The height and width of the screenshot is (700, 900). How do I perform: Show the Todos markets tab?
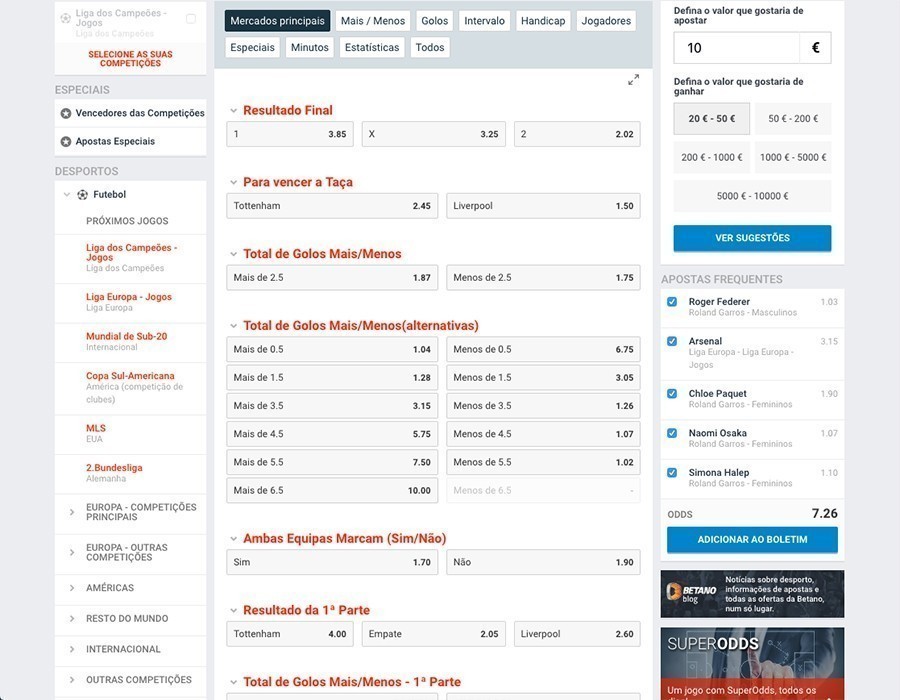pos(430,48)
